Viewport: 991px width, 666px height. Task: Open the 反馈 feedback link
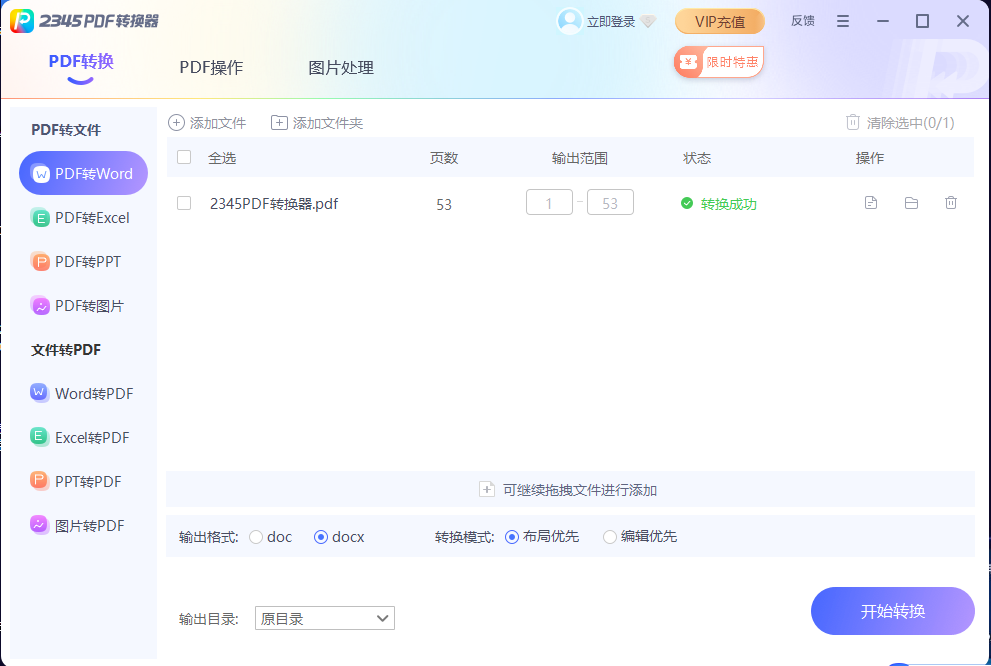pos(803,21)
